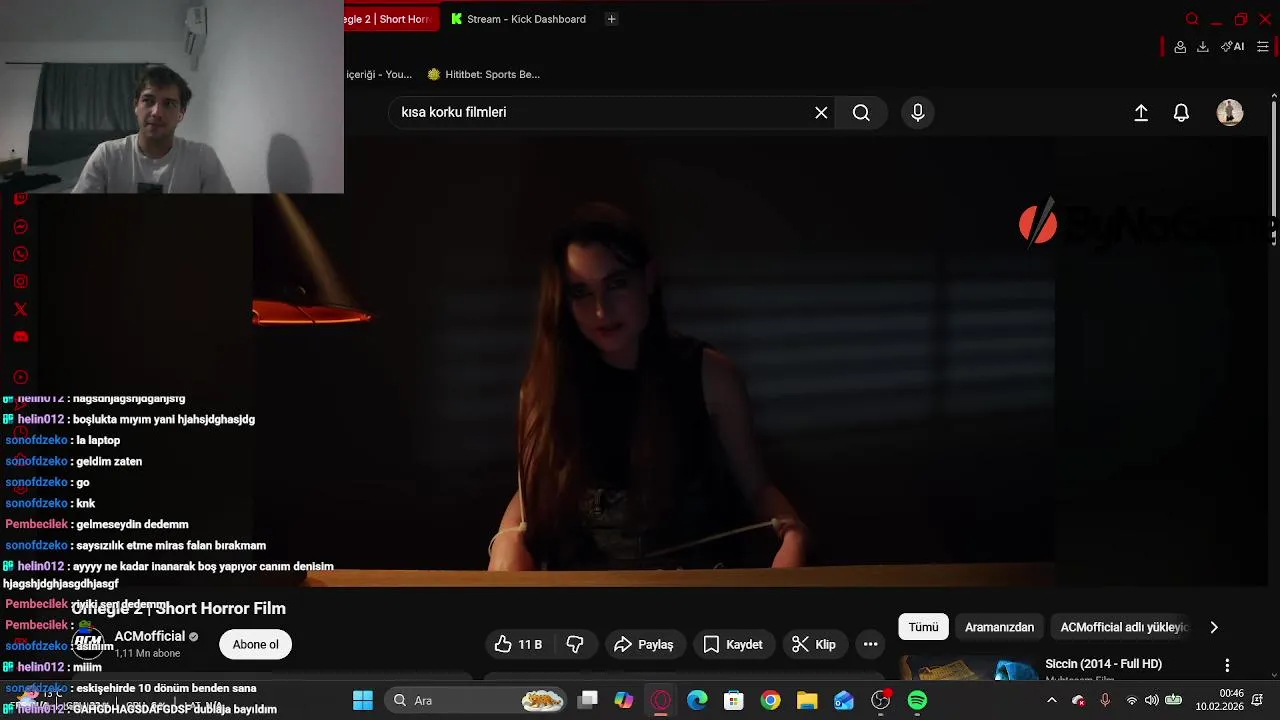Open Spotify from taskbar
This screenshot has width=1280, height=720.
tap(917, 700)
